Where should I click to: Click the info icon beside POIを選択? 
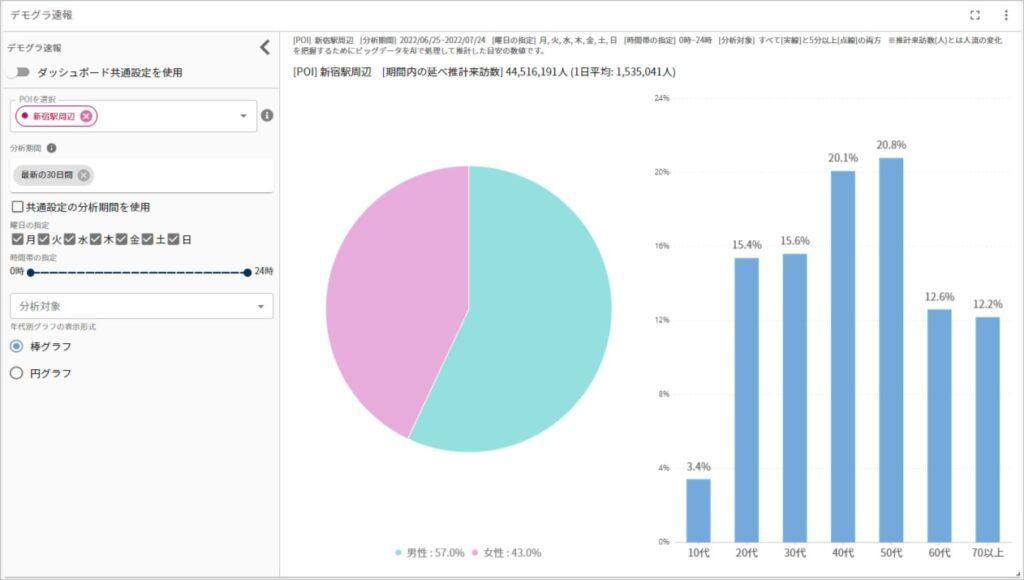tap(267, 116)
